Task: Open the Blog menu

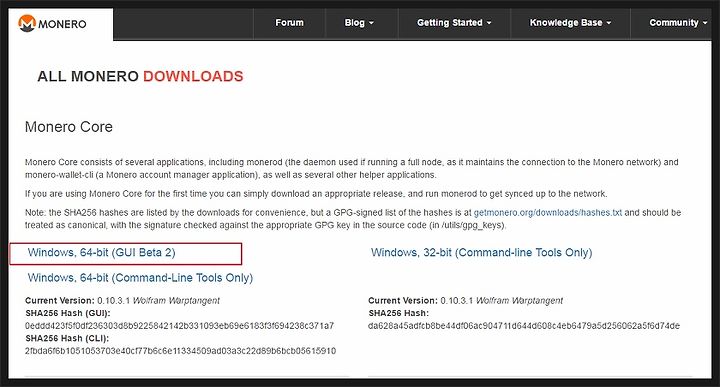Action: pyautogui.click(x=359, y=22)
